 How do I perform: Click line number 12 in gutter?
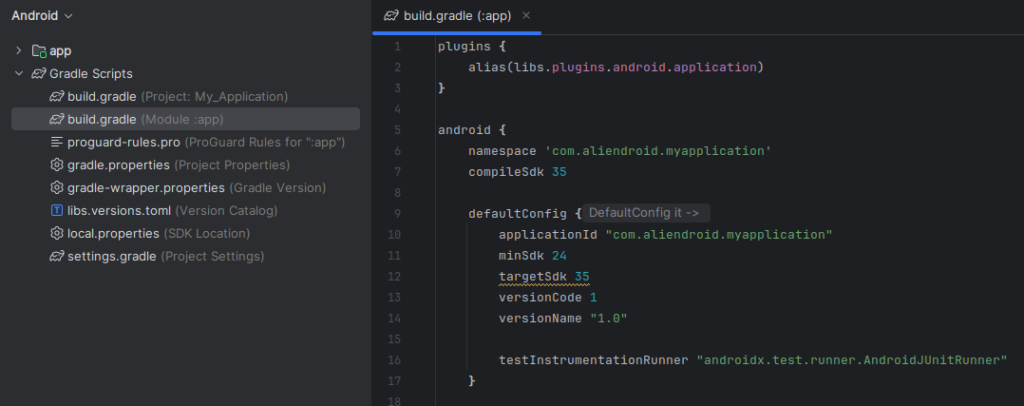coord(394,277)
